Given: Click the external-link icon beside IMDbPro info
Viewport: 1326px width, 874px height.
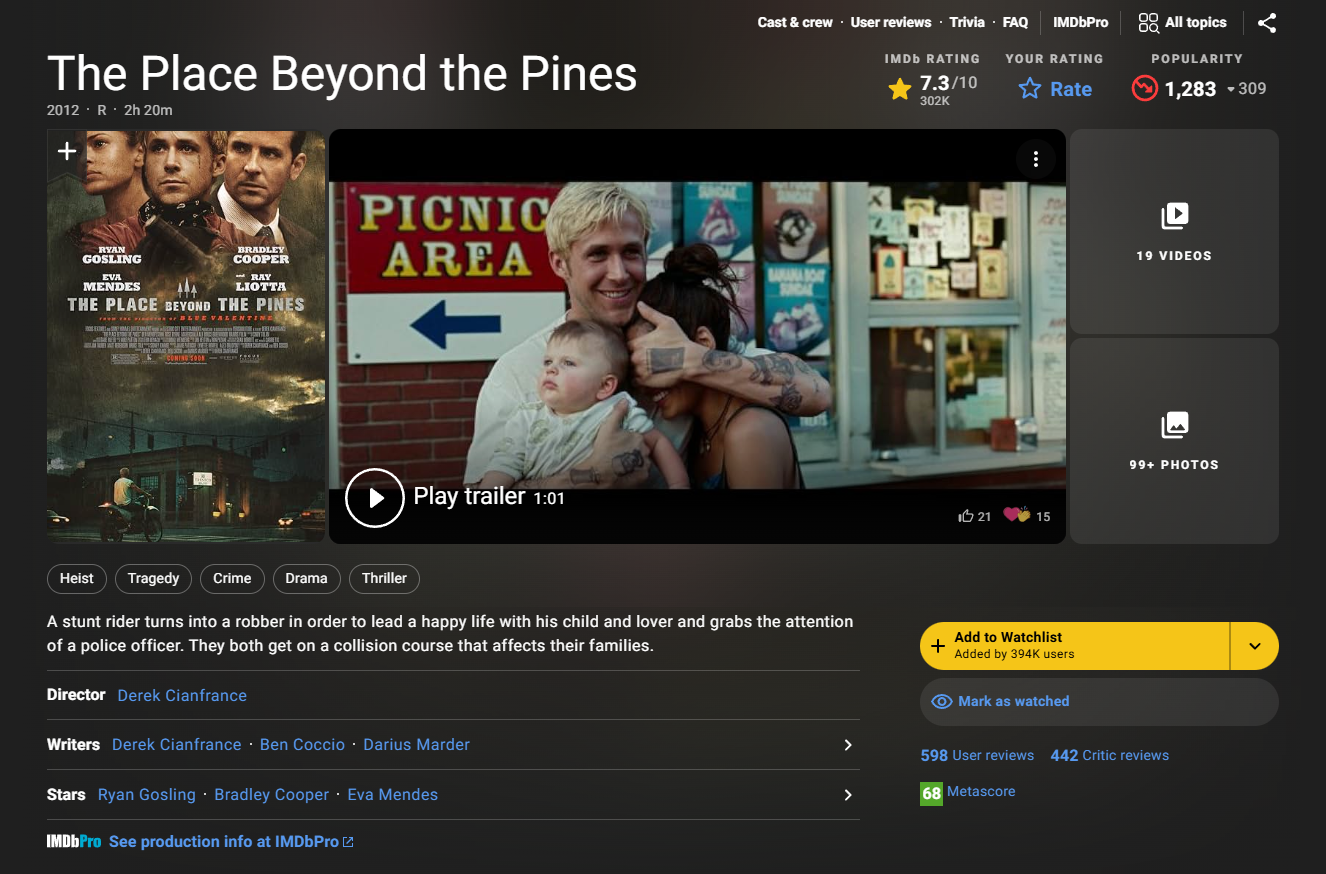Looking at the screenshot, I should click(x=348, y=842).
